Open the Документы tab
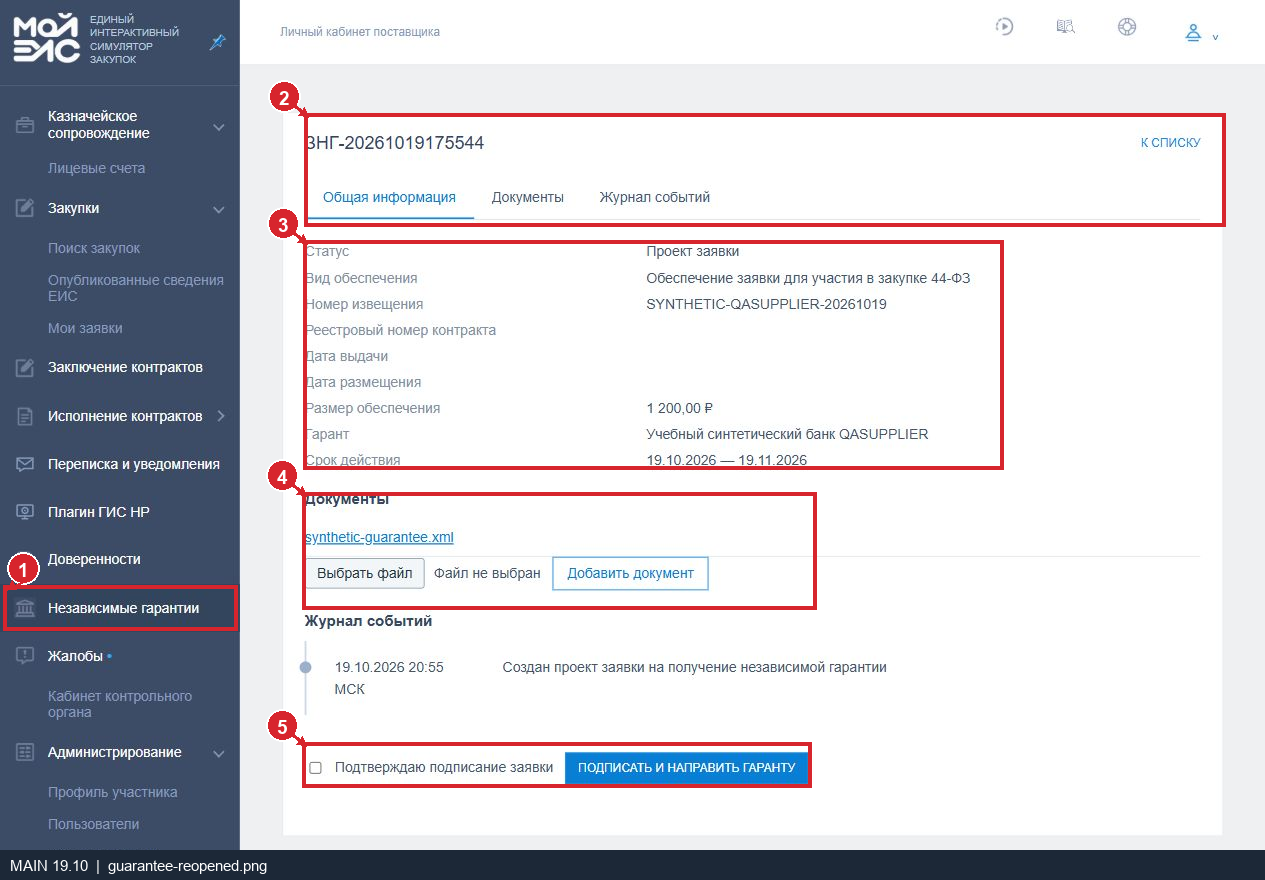This screenshot has height=880, width=1265. [528, 197]
